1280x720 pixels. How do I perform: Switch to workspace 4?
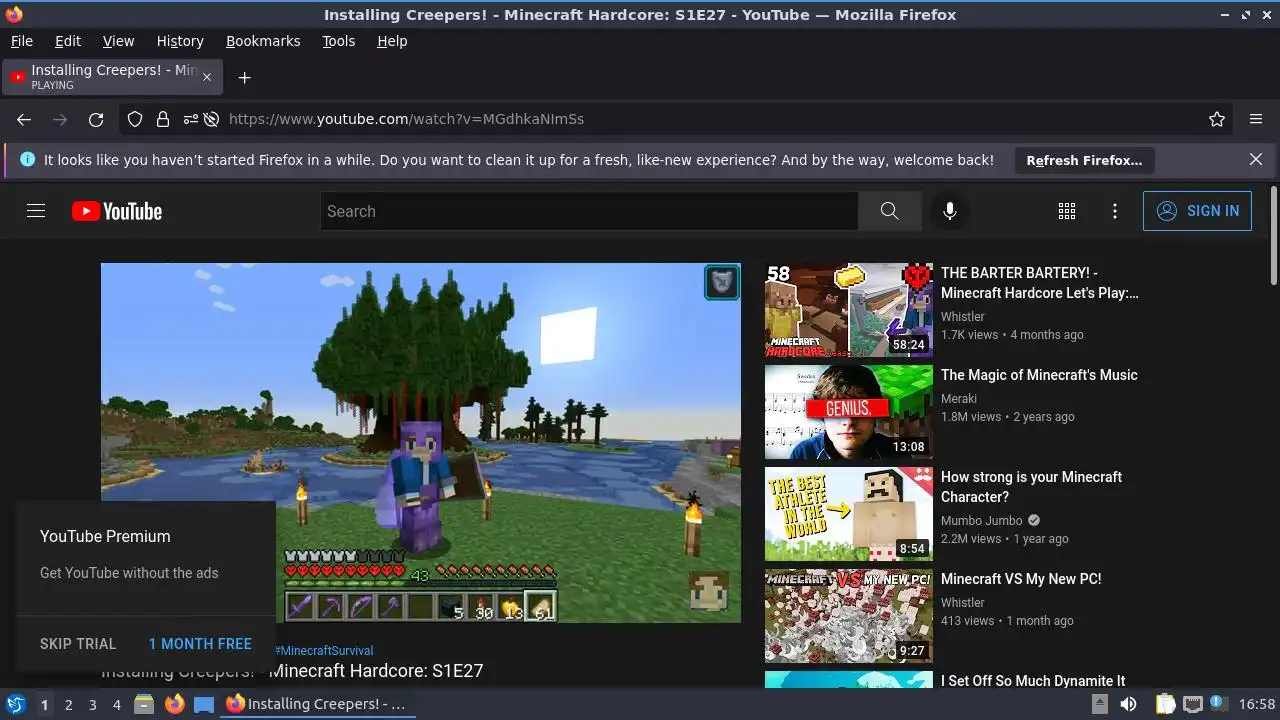tap(116, 705)
